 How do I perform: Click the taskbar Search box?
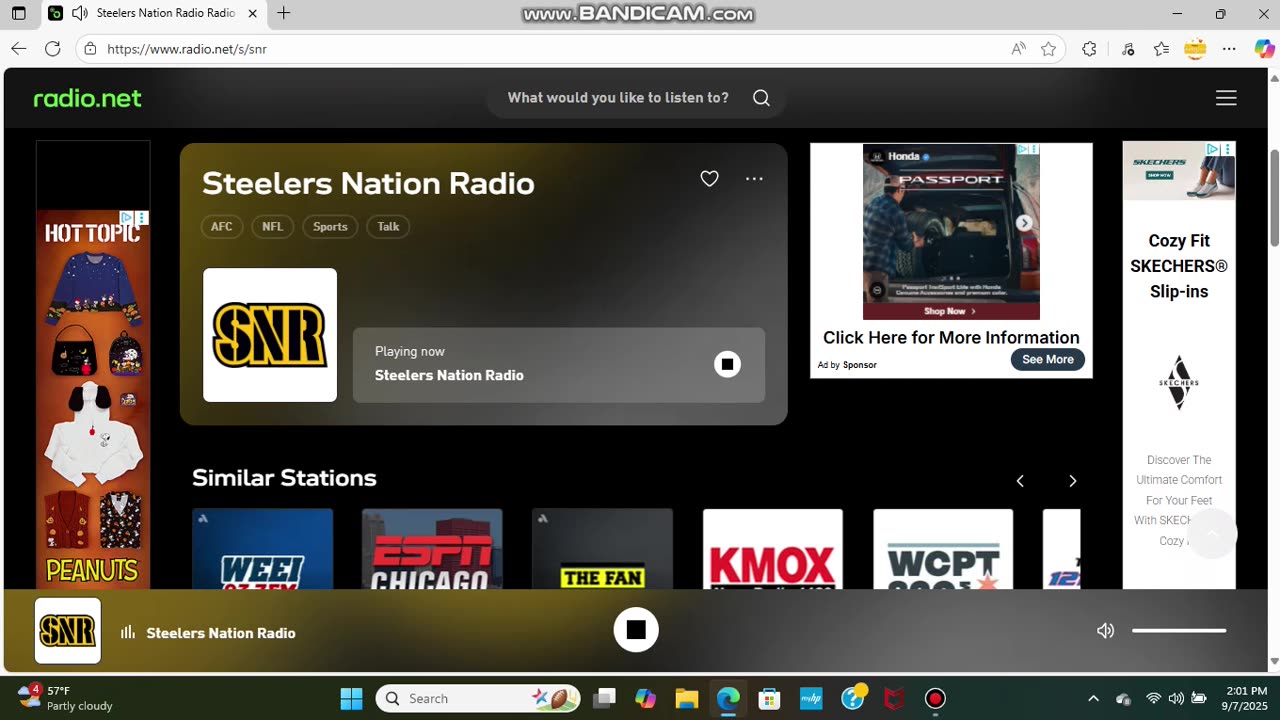pos(478,698)
